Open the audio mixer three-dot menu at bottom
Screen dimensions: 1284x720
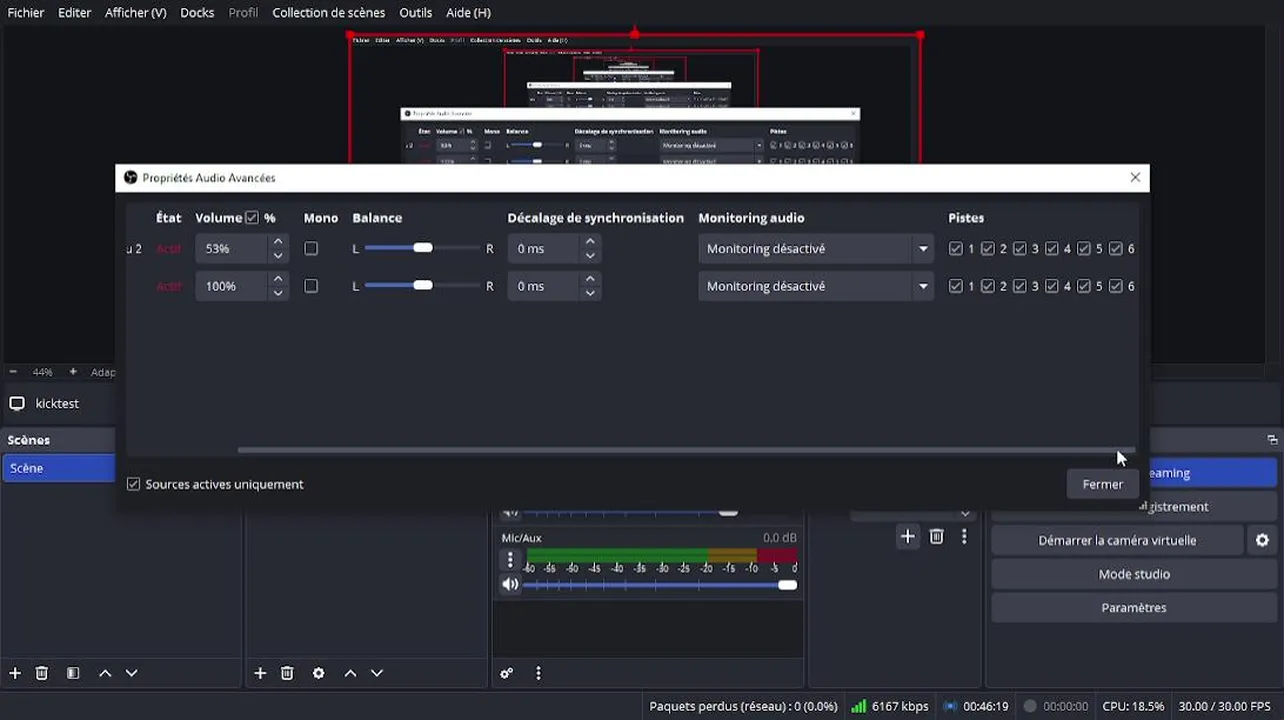[x=538, y=673]
